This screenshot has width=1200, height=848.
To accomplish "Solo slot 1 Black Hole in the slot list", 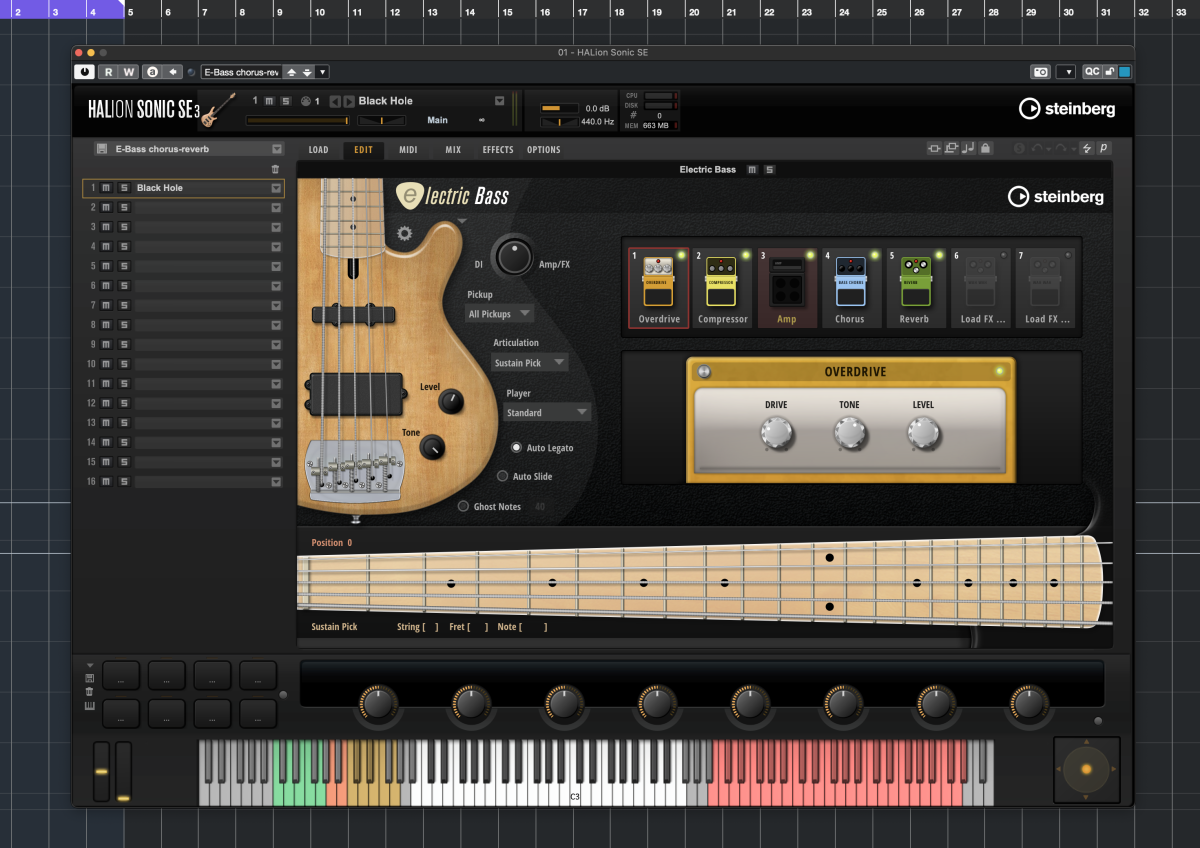I will [x=124, y=188].
